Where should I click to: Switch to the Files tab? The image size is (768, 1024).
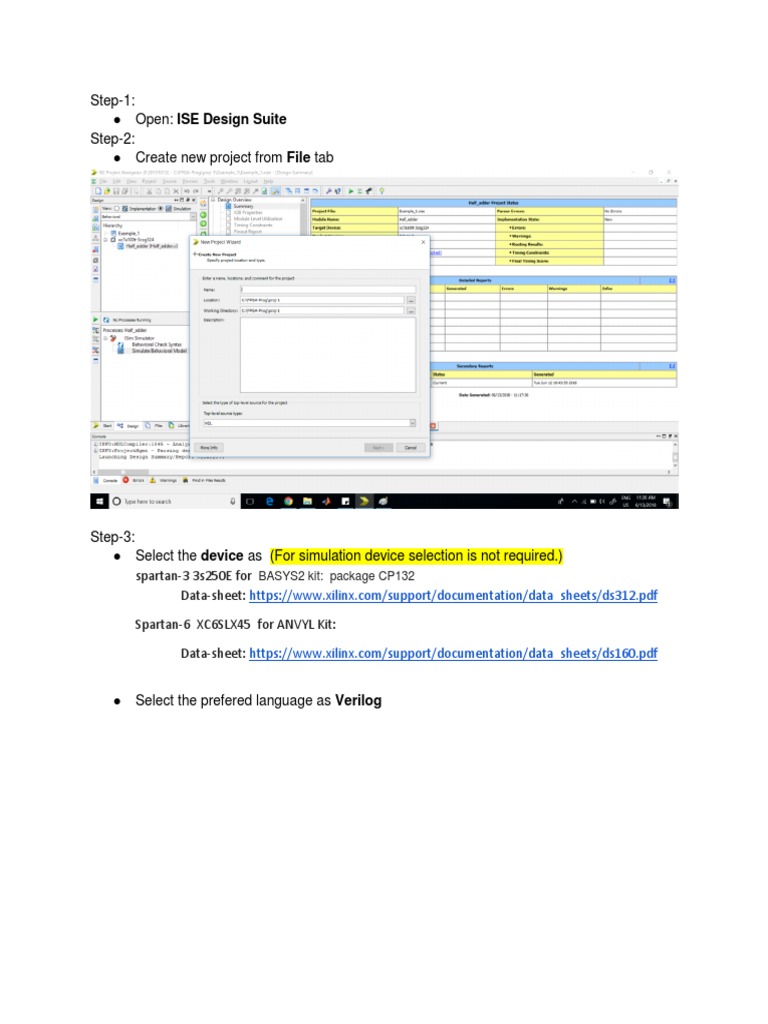click(154, 426)
